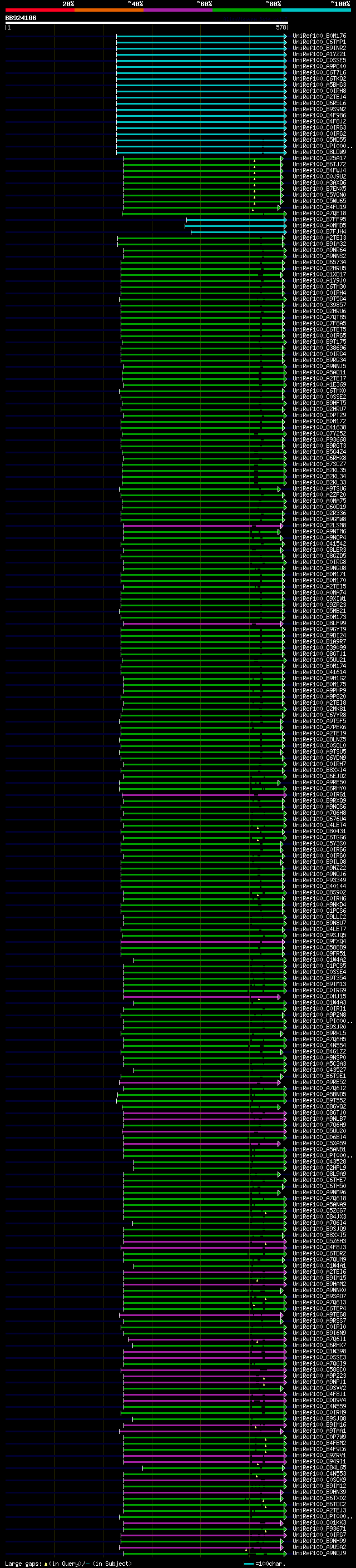Click the purple alignment bar of UniRef100_Q8LF99
Viewport: 356px width, 1568px height.
point(202,624)
